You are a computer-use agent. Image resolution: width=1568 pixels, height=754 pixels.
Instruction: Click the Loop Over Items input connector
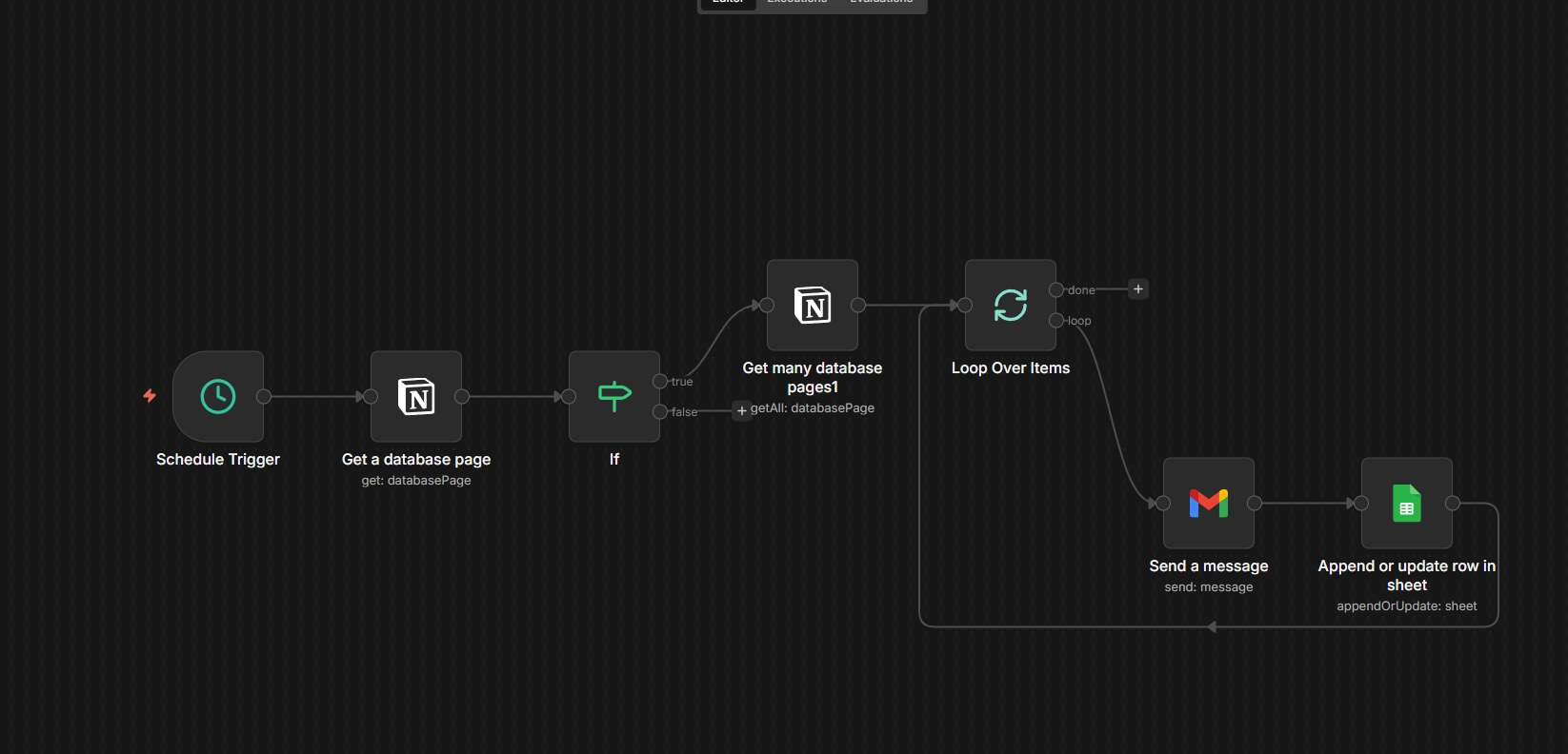click(965, 305)
